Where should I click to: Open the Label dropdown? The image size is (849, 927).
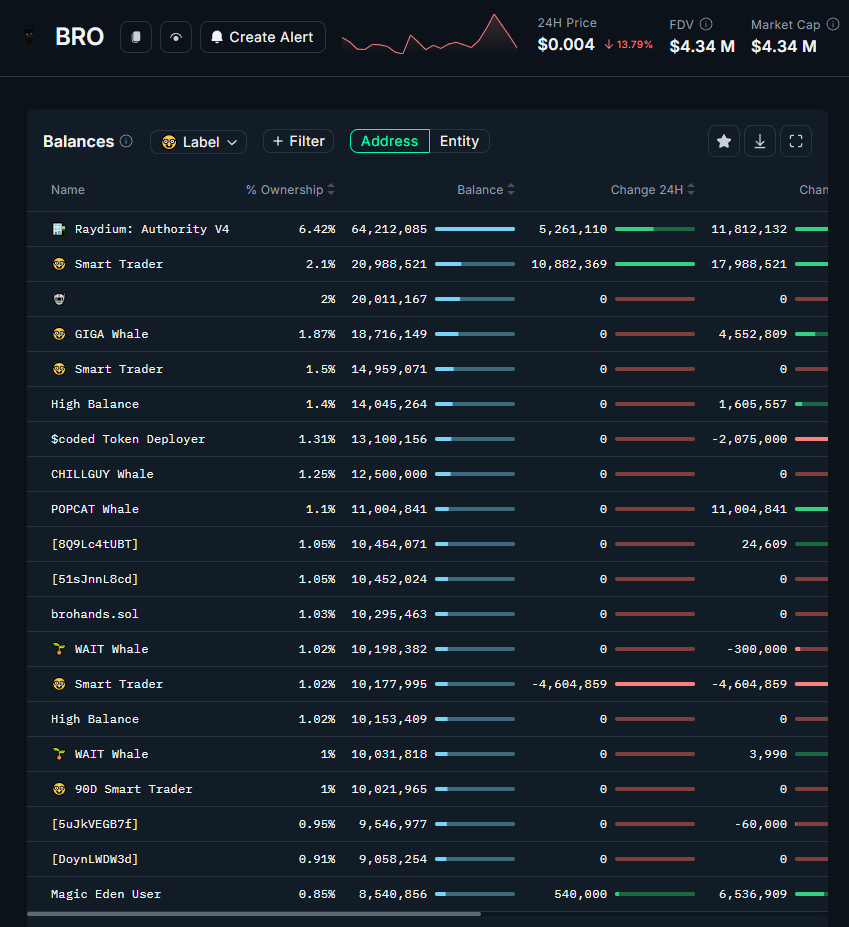199,142
